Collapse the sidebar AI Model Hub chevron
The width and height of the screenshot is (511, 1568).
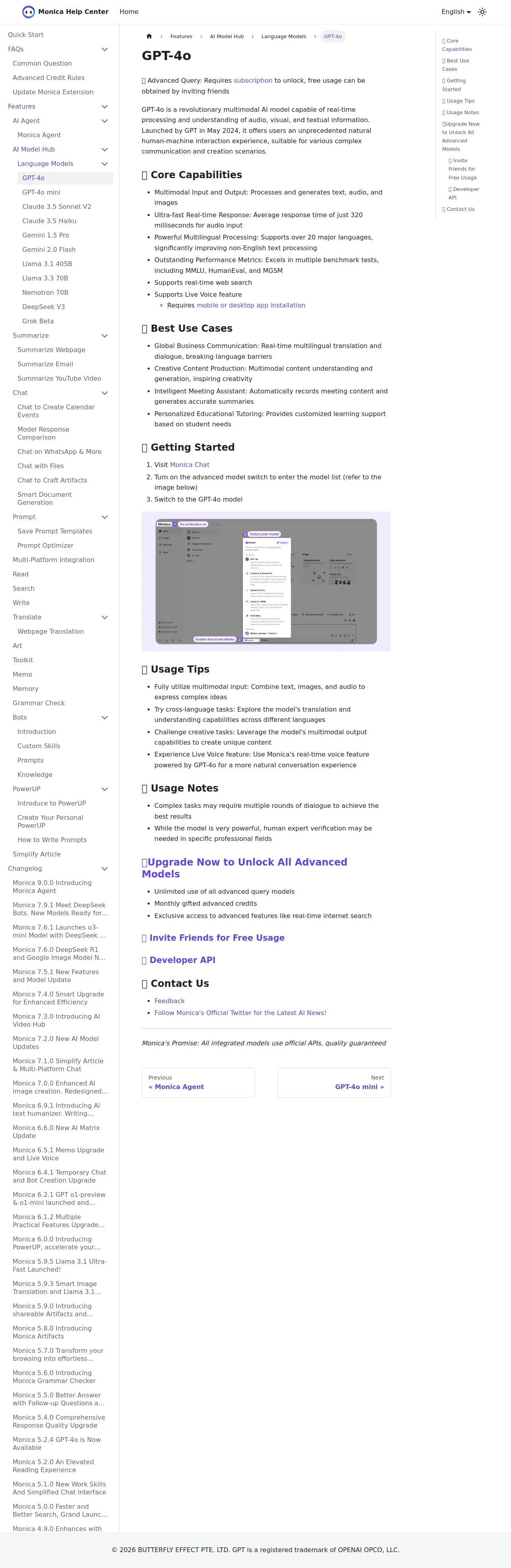coord(105,150)
